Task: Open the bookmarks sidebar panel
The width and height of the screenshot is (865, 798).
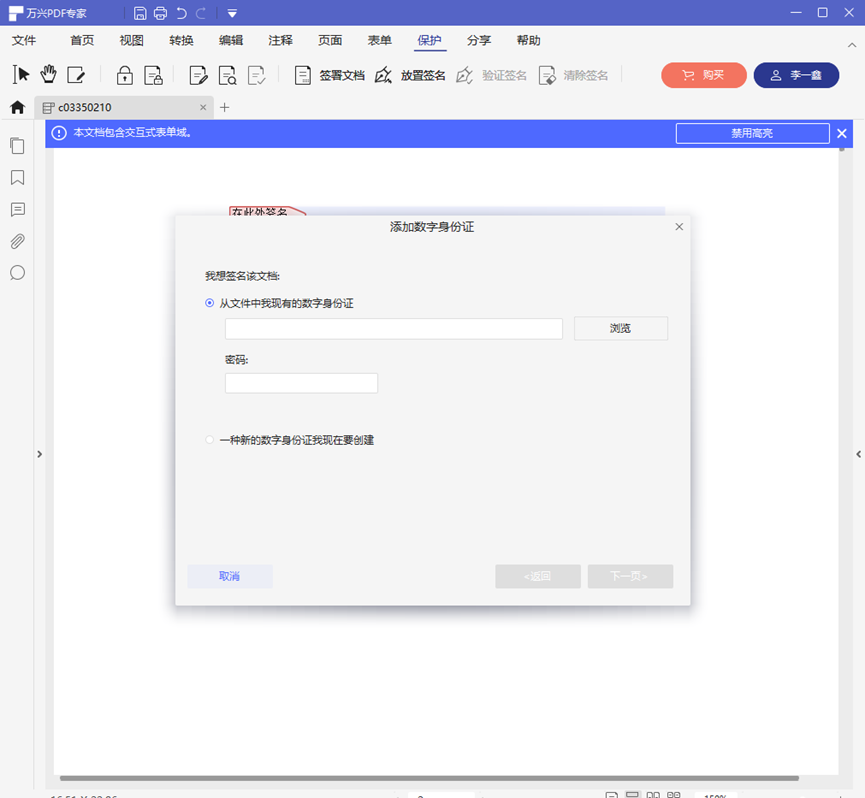Action: [17, 178]
